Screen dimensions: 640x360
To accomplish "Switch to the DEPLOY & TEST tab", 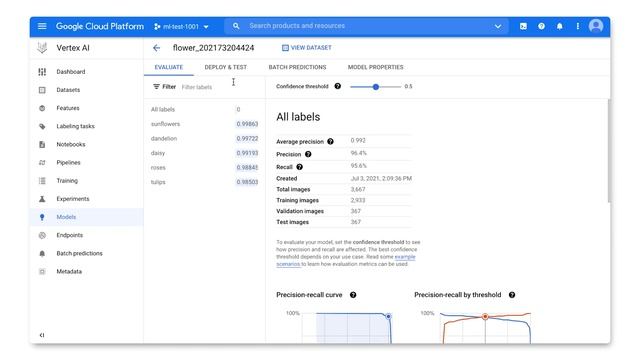I will 226,67.
